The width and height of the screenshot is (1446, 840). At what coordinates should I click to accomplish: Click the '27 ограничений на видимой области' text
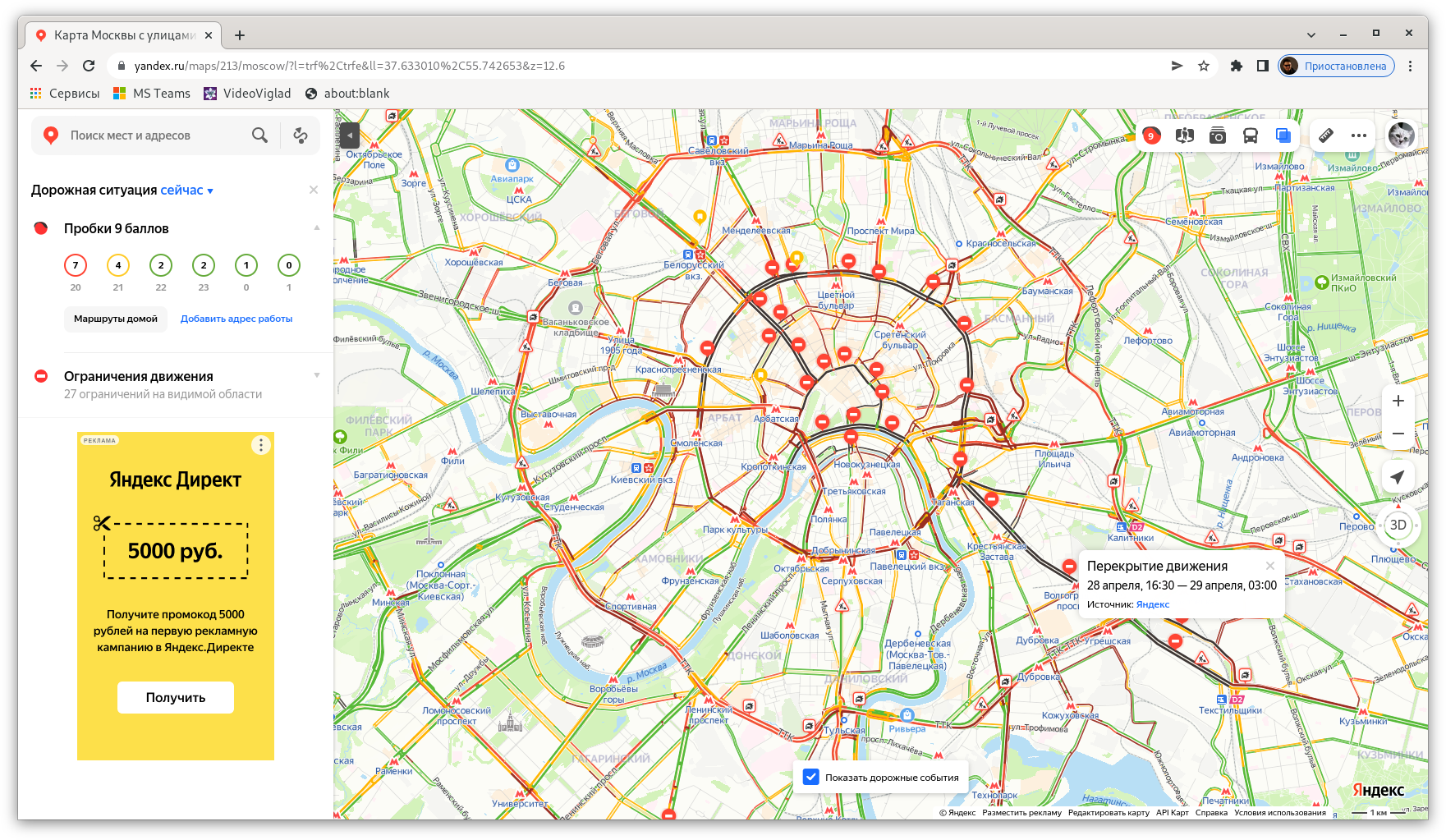[x=163, y=394]
